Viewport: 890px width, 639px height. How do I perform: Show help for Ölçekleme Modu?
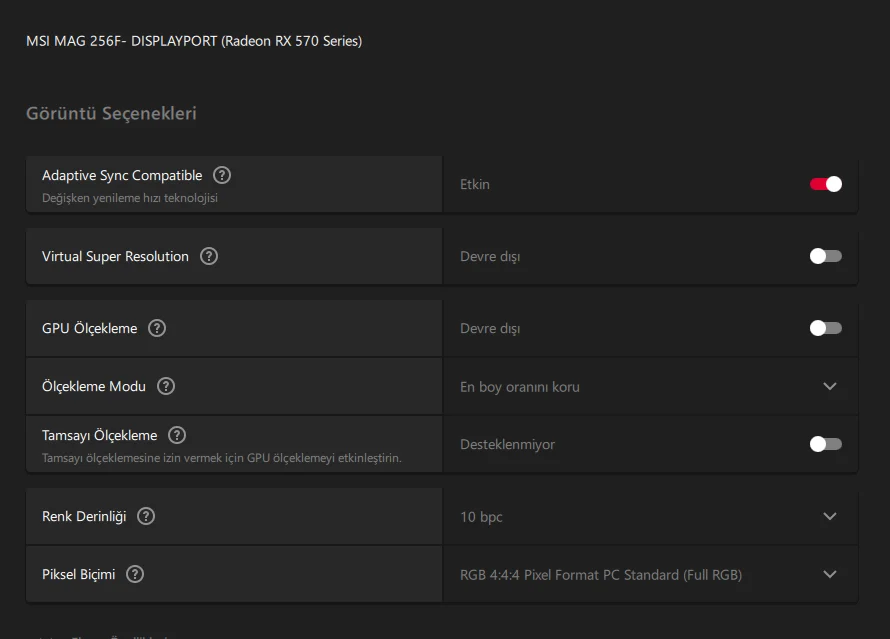pos(166,386)
